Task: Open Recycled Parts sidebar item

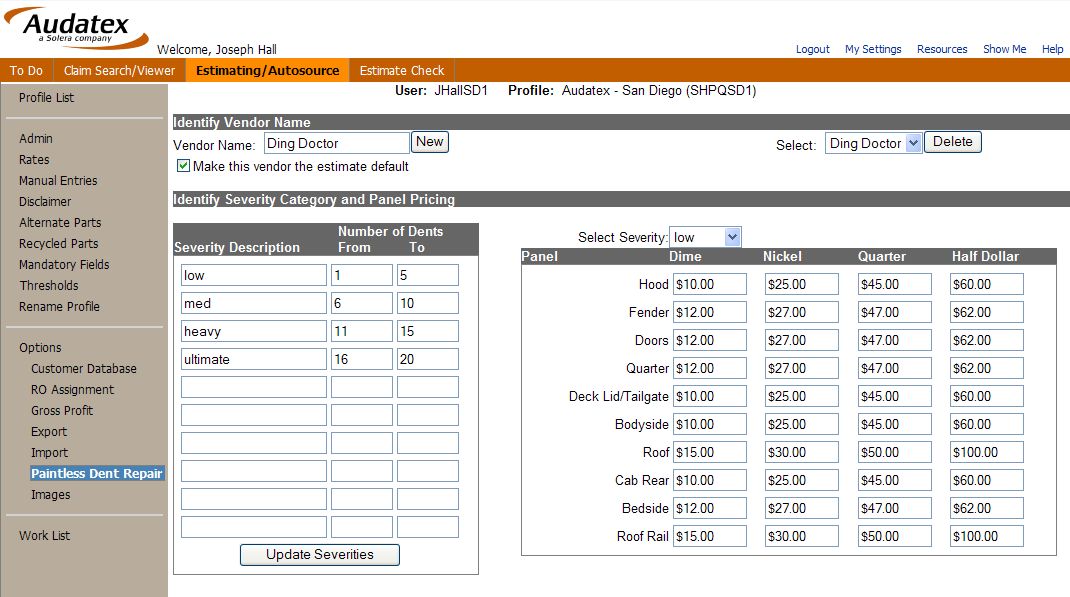Action: (59, 244)
